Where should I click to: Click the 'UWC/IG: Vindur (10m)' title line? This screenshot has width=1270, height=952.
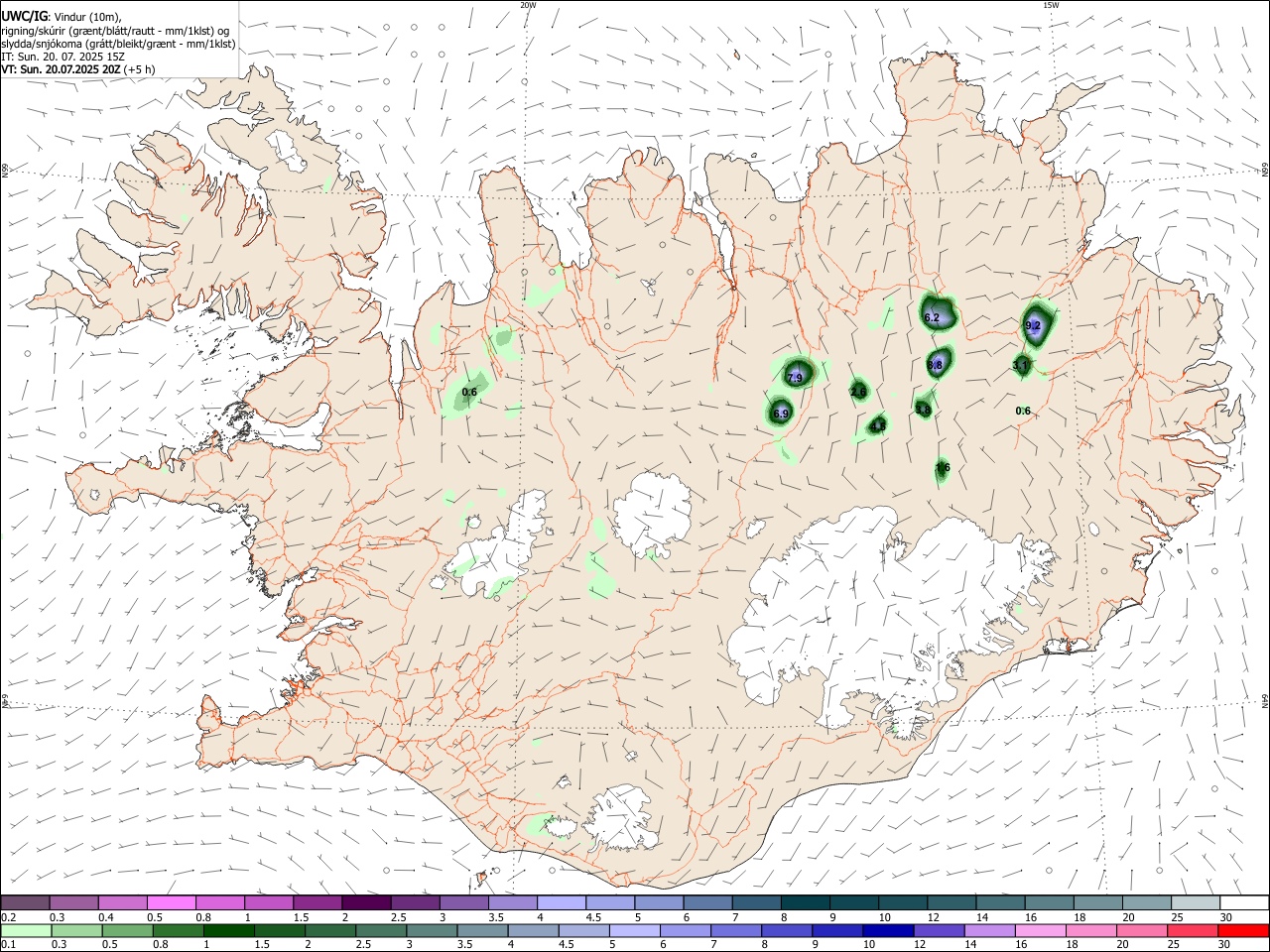62,16
